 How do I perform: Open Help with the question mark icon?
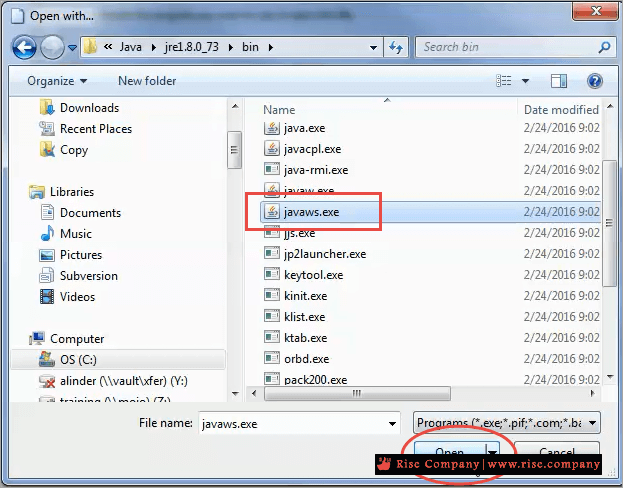pos(594,81)
